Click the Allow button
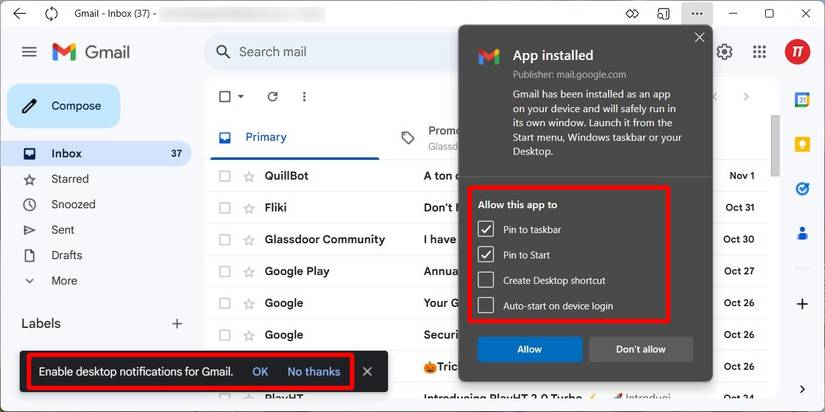The image size is (825, 412). coord(529,349)
